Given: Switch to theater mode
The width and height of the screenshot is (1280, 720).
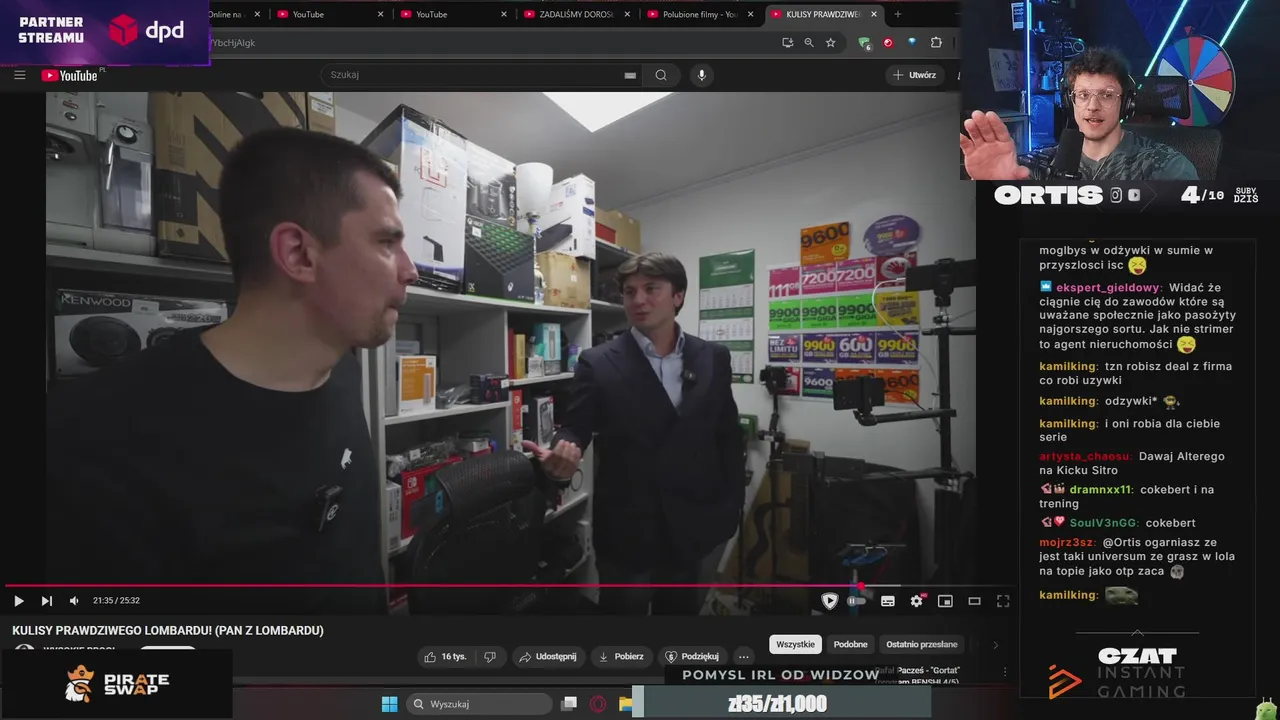Looking at the screenshot, I should (x=974, y=601).
